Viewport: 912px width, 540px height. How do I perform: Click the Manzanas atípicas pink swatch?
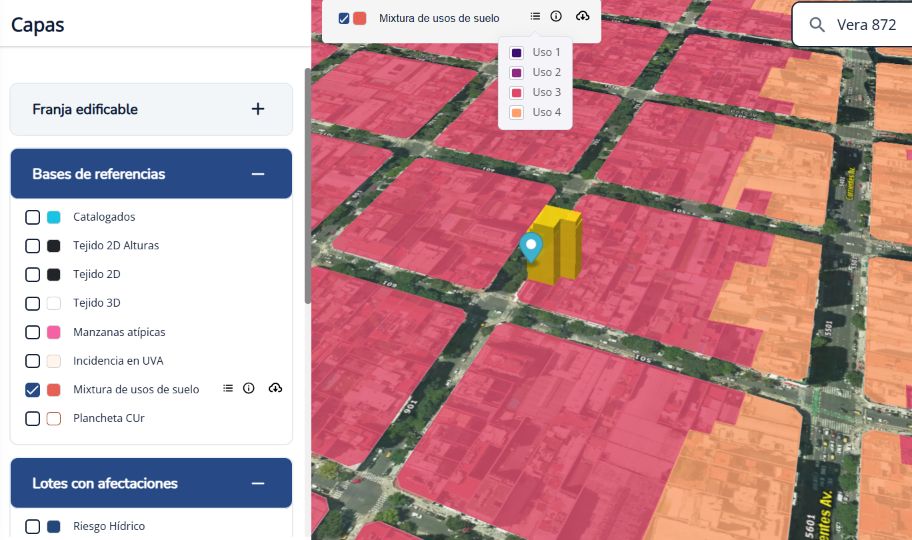tap(54, 332)
